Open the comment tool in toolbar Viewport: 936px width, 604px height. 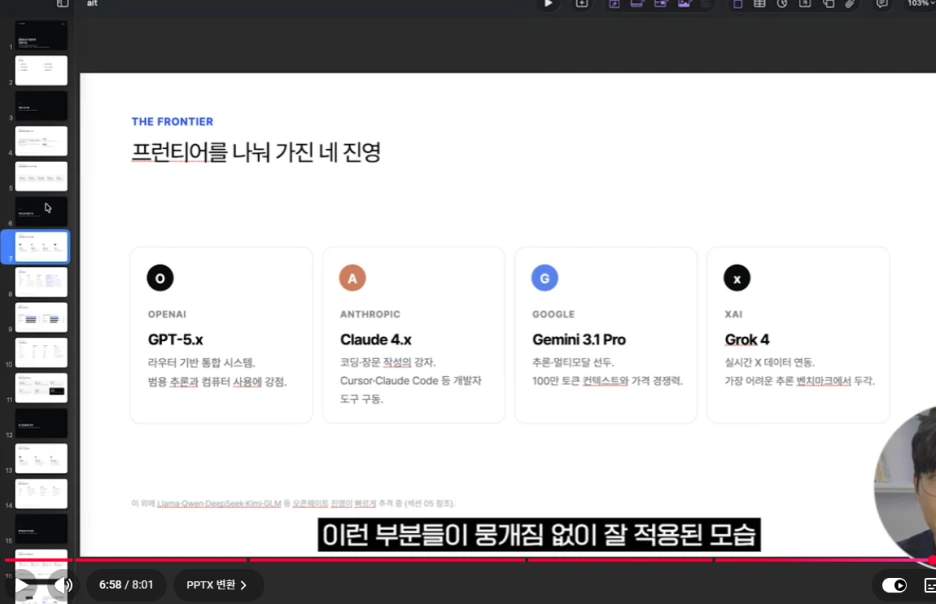pyautogui.click(x=882, y=4)
